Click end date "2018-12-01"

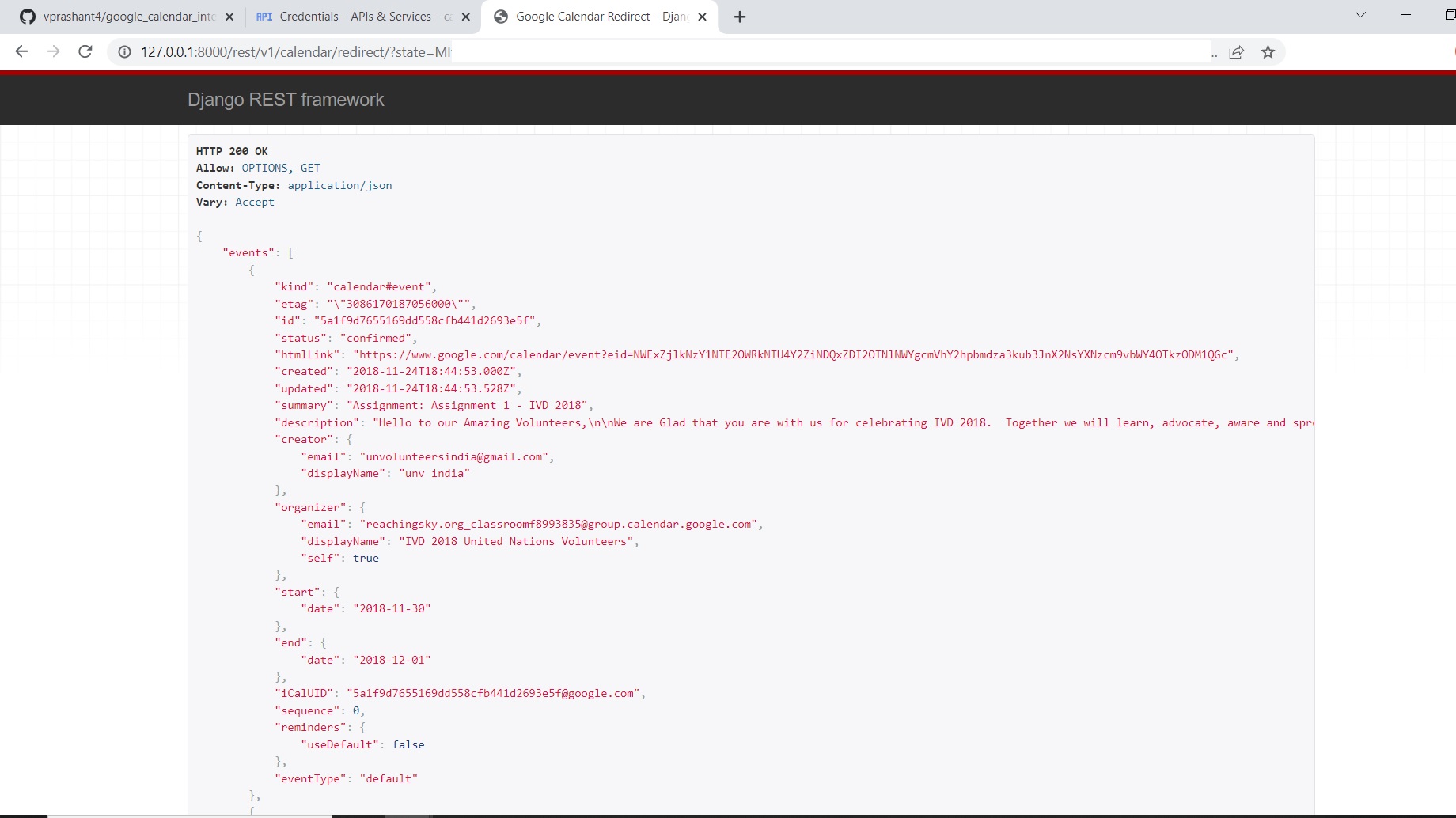[x=392, y=660]
